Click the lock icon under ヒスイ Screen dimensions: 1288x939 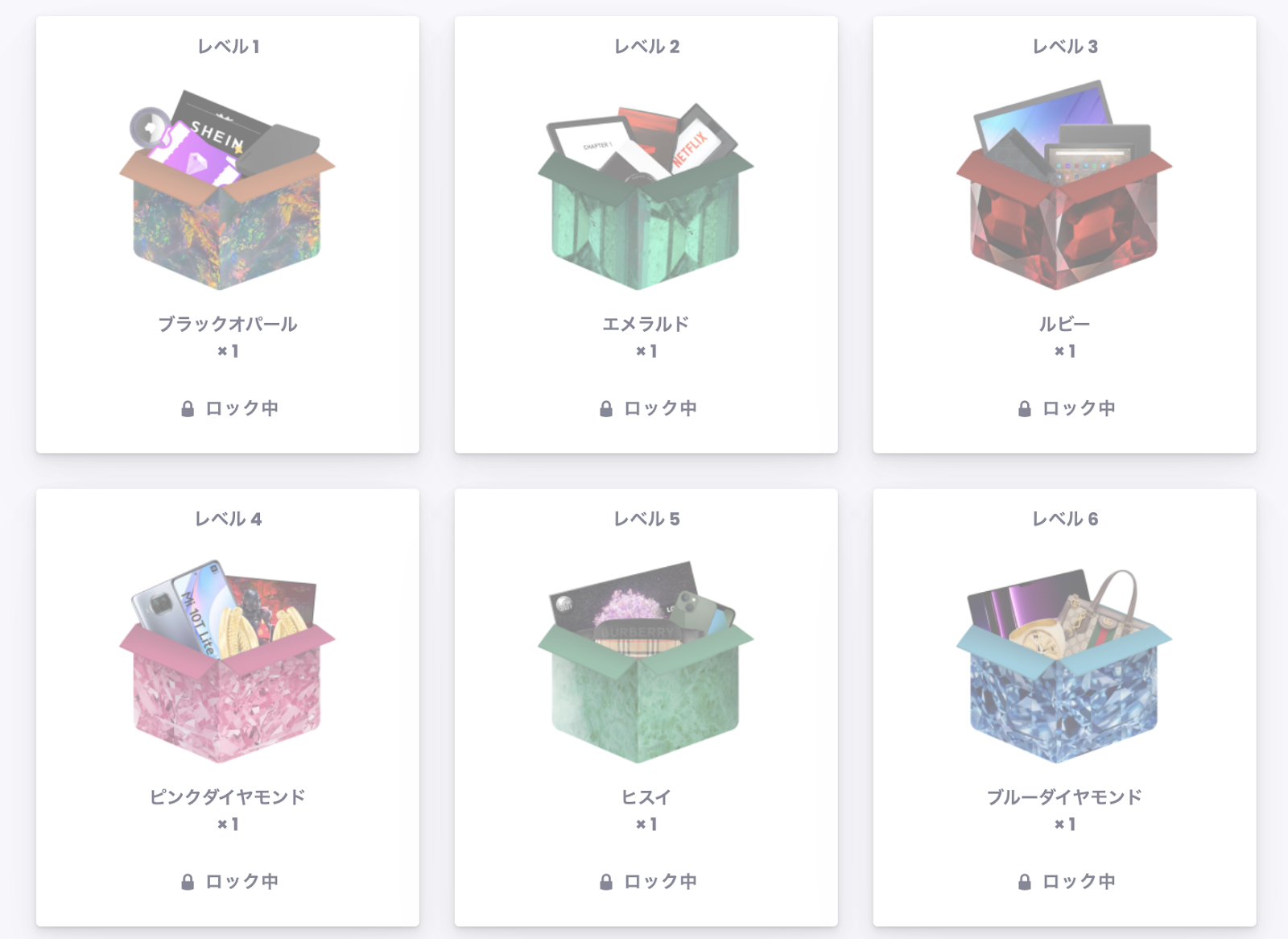(606, 882)
